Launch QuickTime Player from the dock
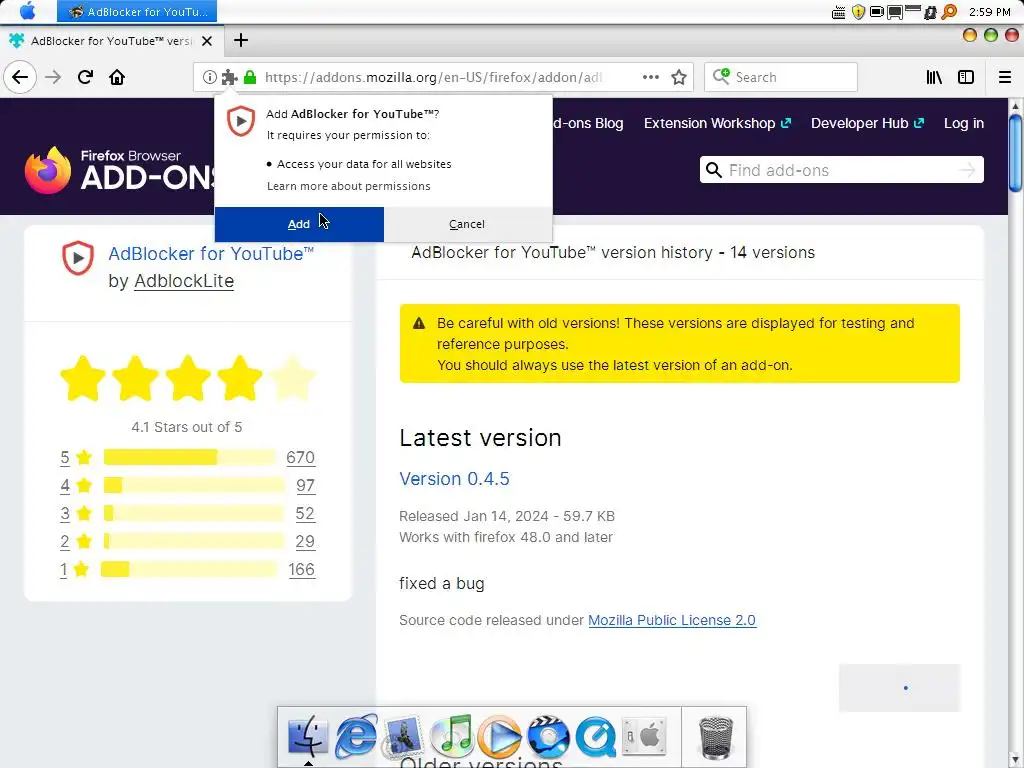1024x768 pixels. point(596,737)
